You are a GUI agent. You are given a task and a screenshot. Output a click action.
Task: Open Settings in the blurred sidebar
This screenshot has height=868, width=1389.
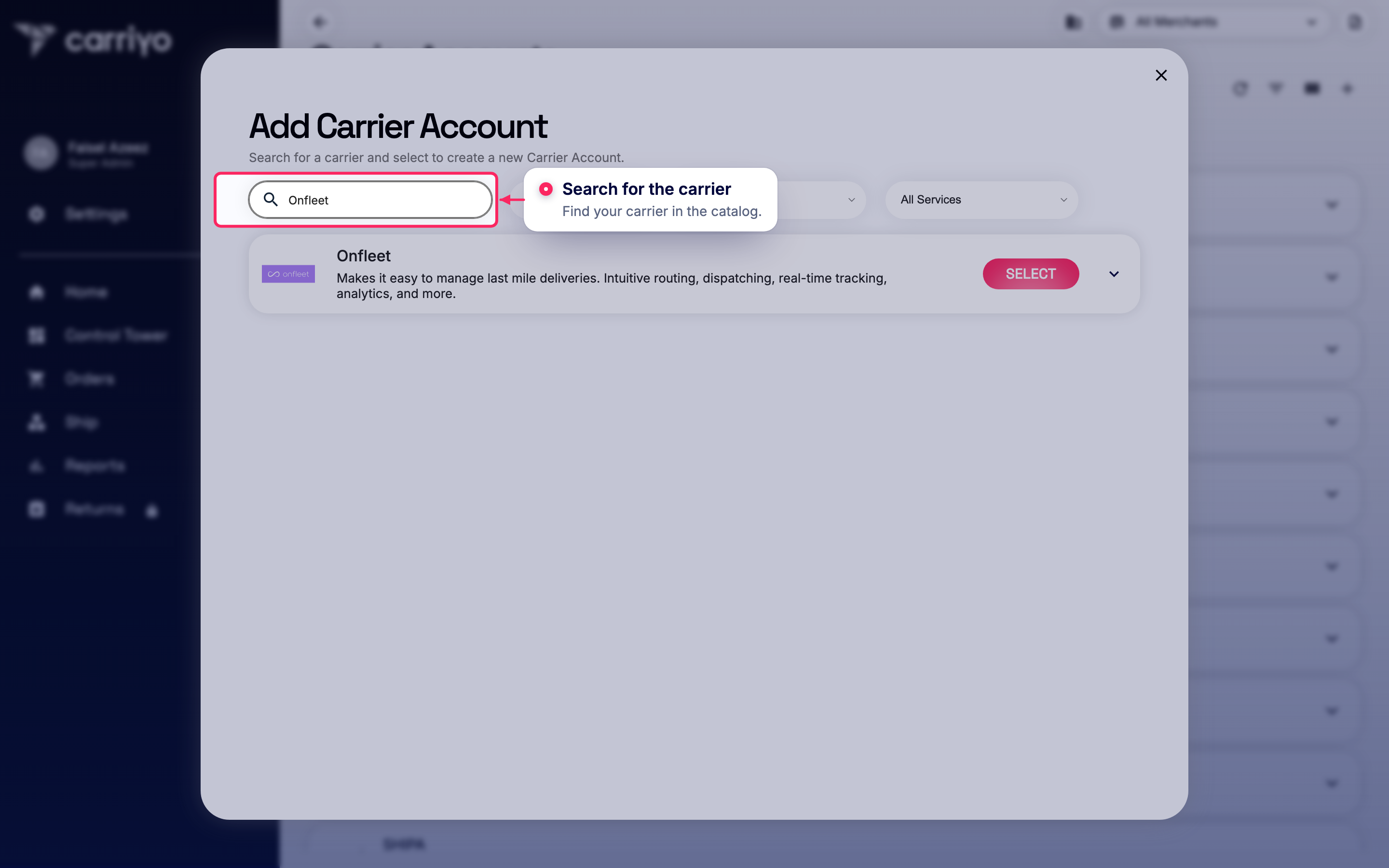point(96,214)
